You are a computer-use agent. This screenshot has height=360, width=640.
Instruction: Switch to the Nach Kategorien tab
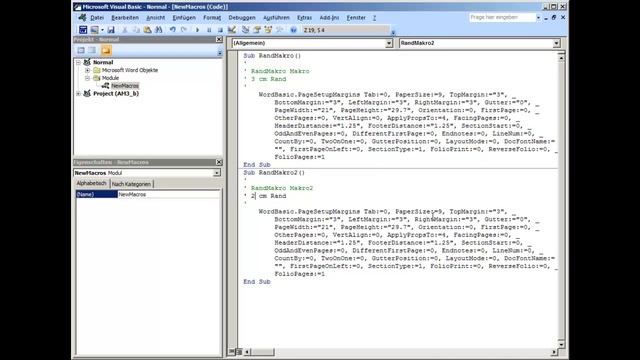[131, 184]
